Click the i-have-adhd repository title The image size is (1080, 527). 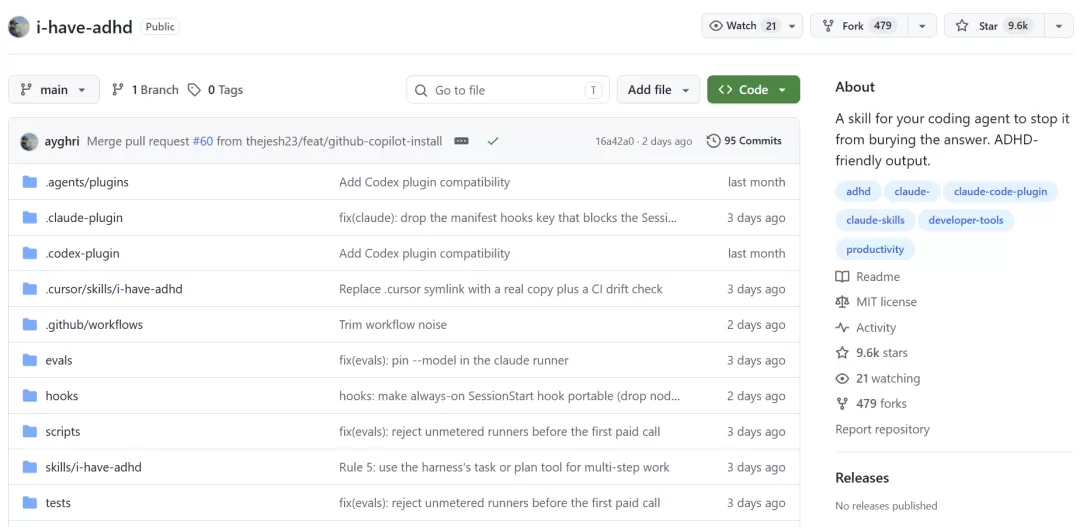[84, 28]
